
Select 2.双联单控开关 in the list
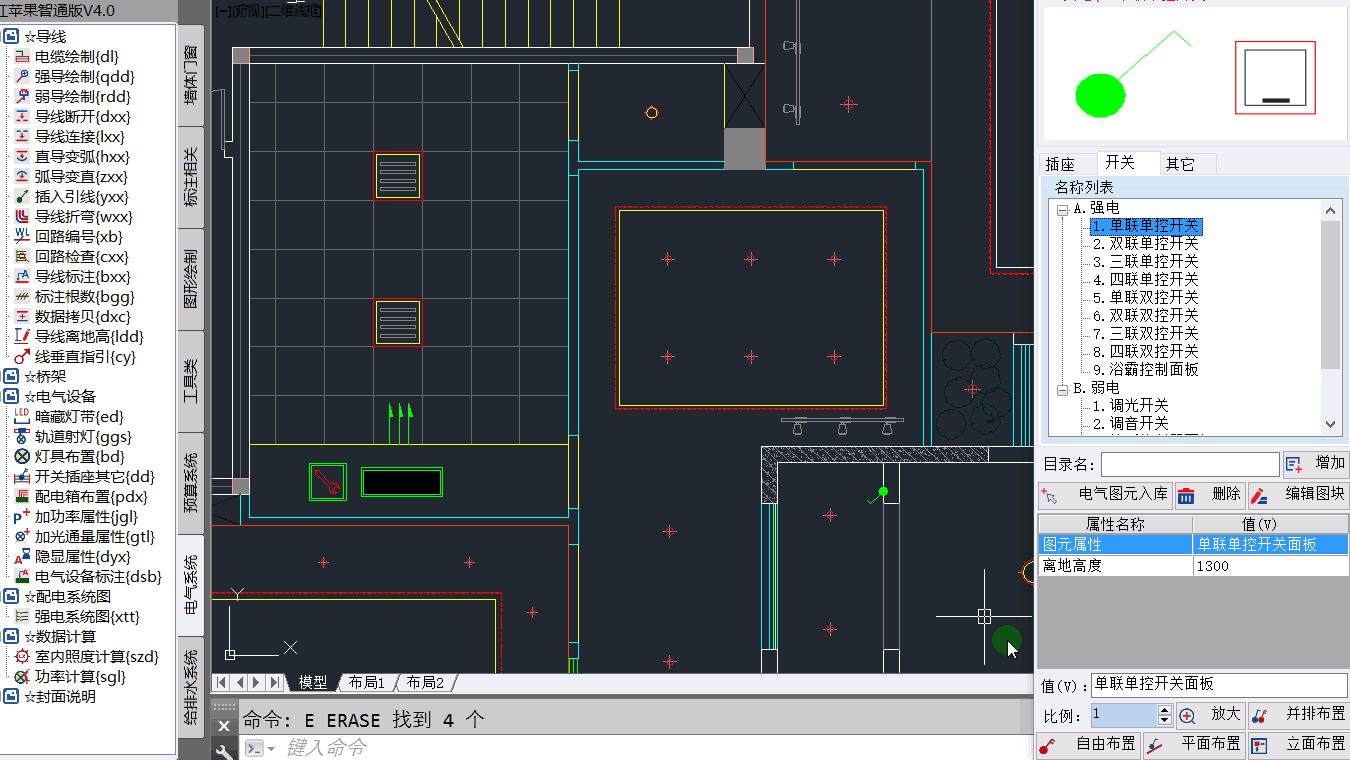tap(1145, 244)
